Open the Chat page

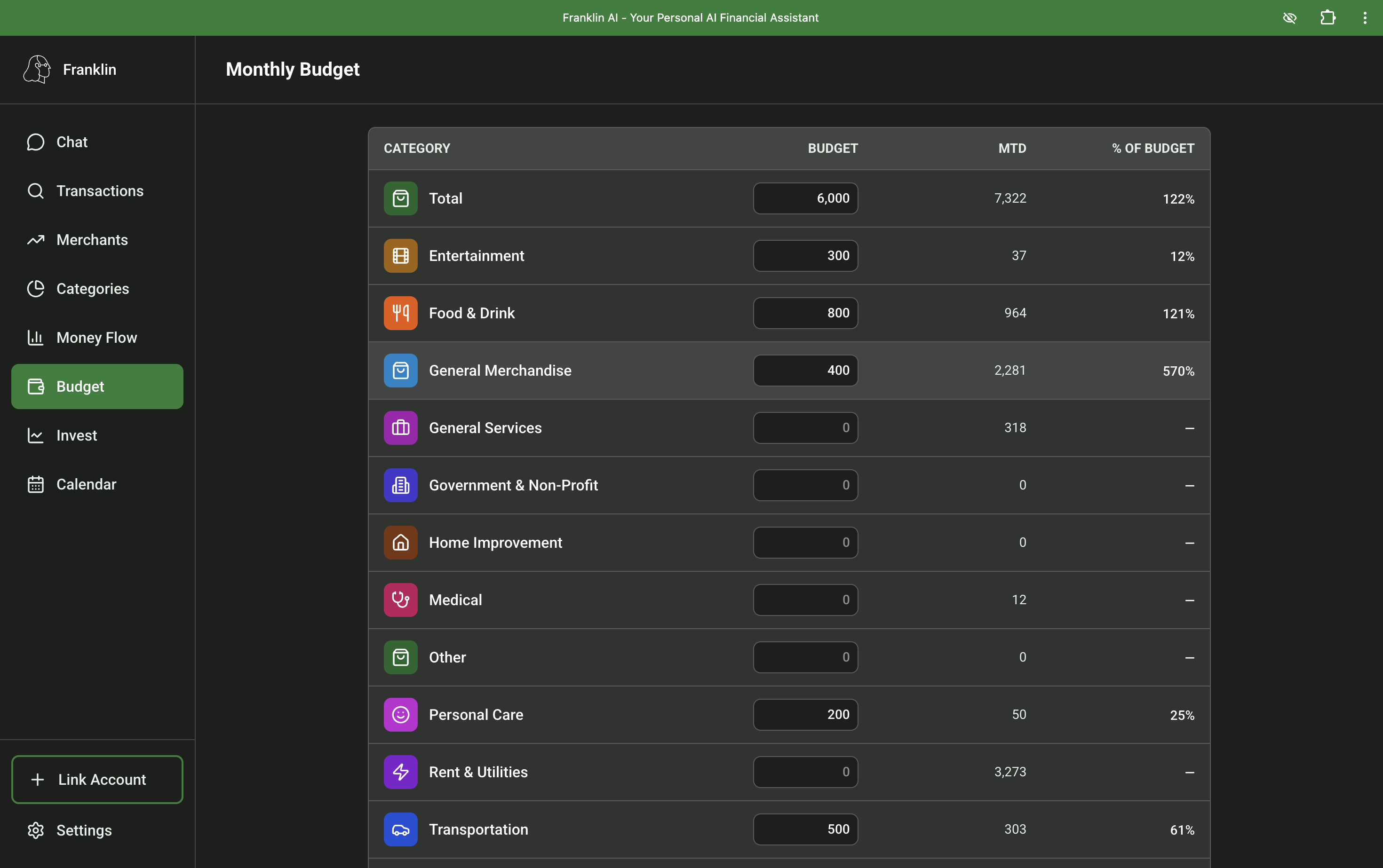tap(97, 142)
